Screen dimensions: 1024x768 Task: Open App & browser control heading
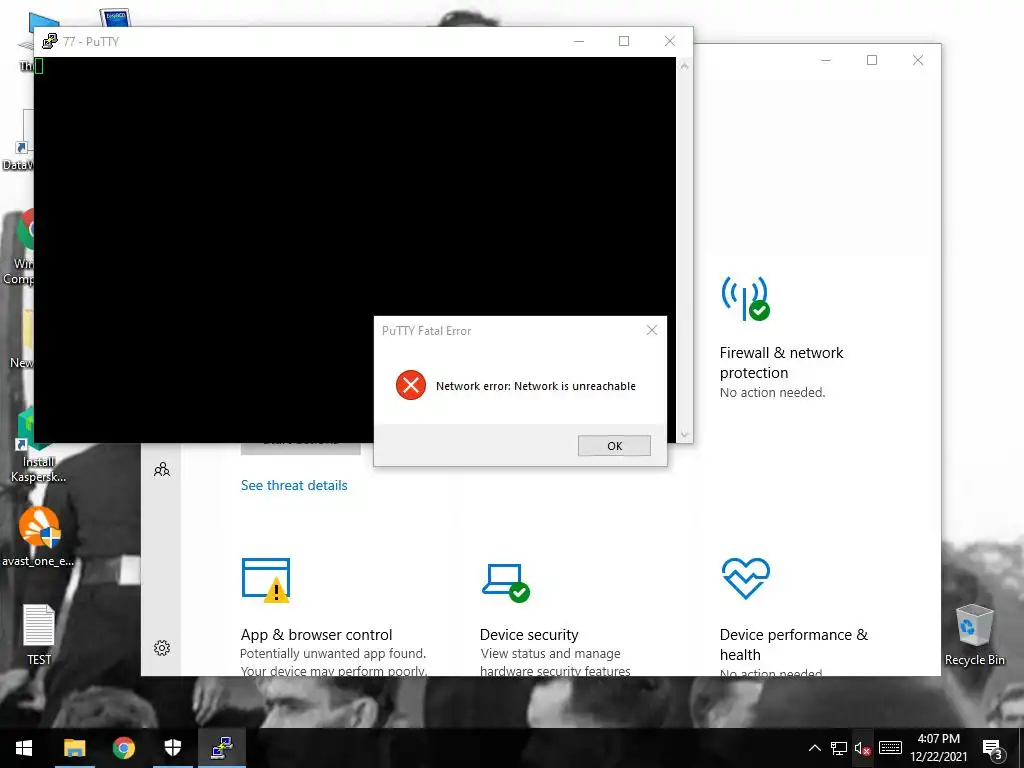click(316, 635)
